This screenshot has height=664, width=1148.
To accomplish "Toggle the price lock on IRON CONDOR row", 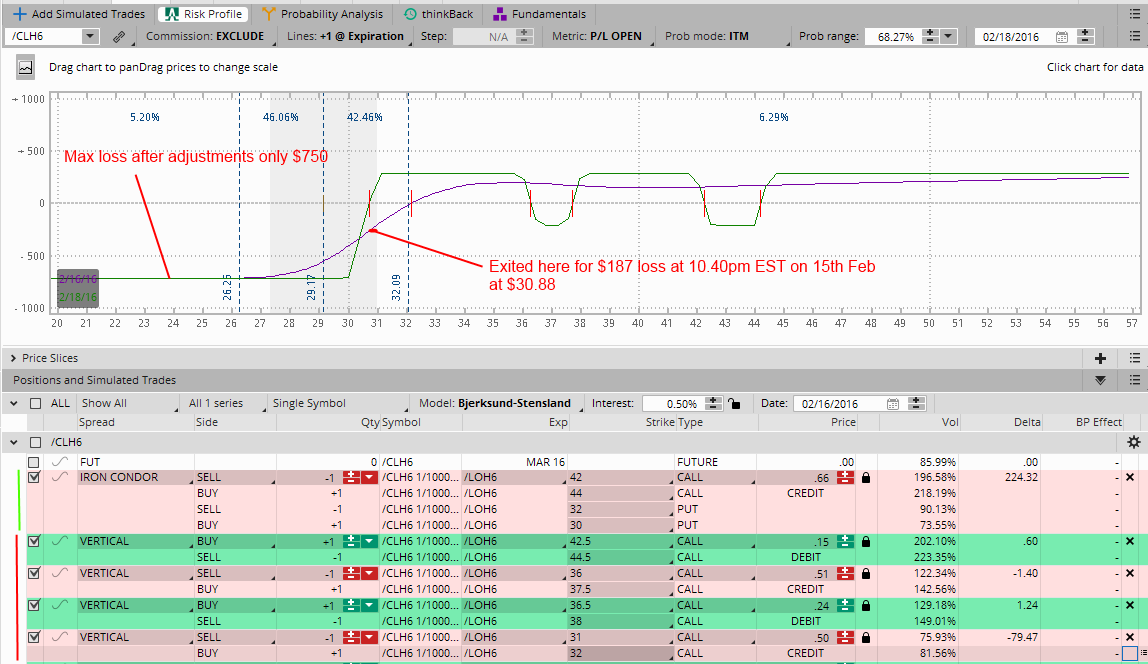I will pyautogui.click(x=866, y=478).
